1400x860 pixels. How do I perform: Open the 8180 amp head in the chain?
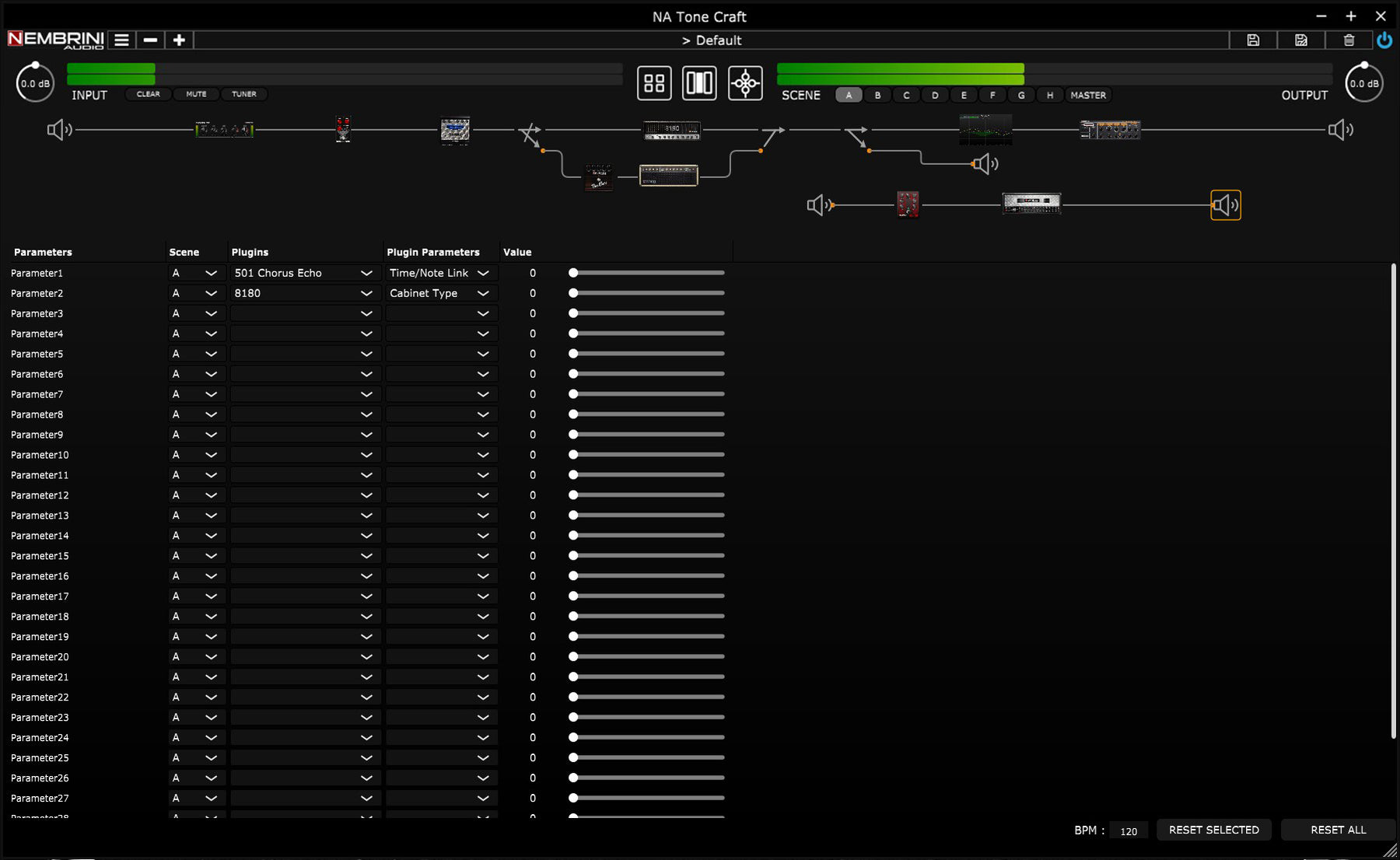672,131
